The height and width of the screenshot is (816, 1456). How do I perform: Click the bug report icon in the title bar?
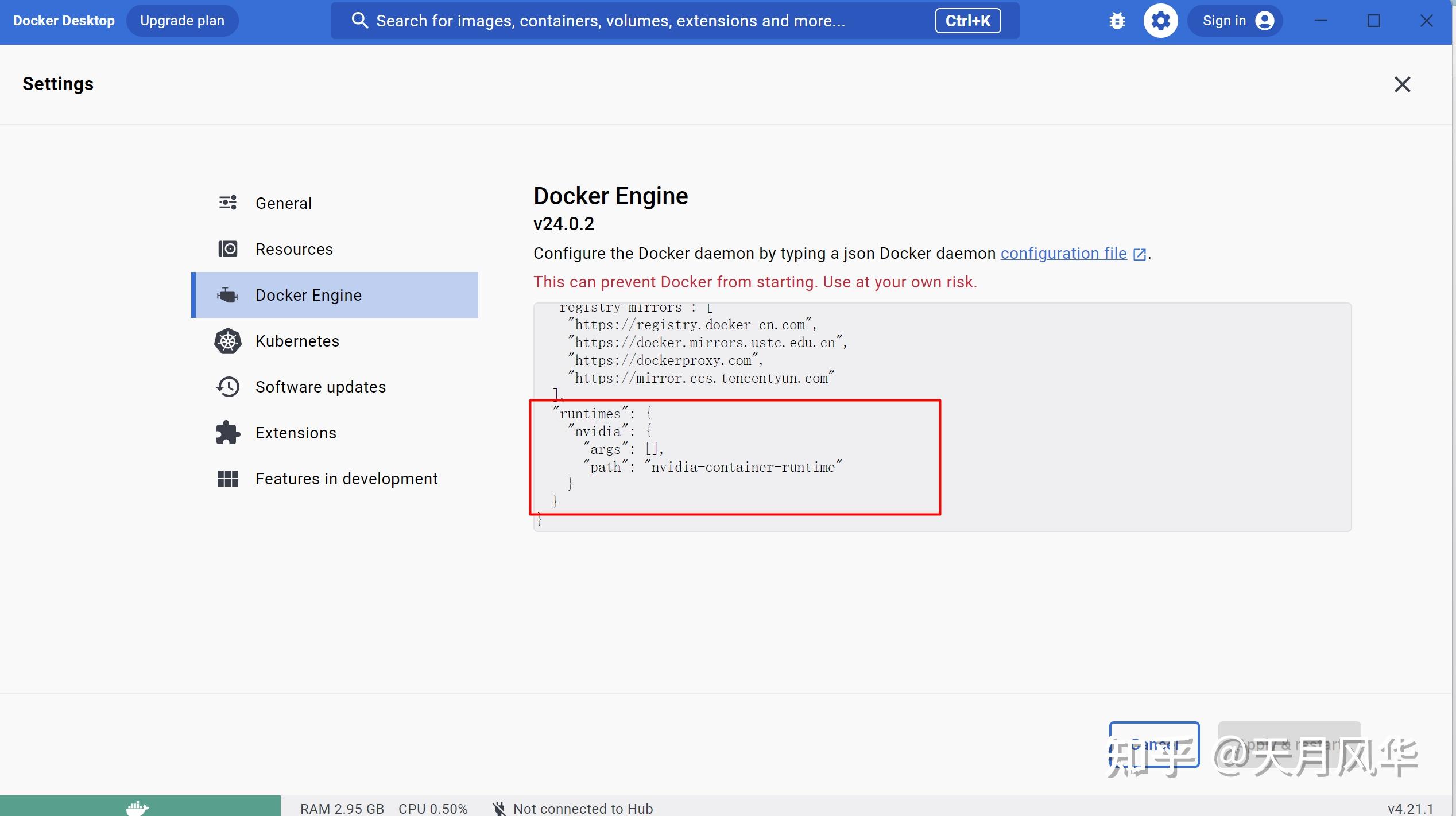click(x=1117, y=20)
